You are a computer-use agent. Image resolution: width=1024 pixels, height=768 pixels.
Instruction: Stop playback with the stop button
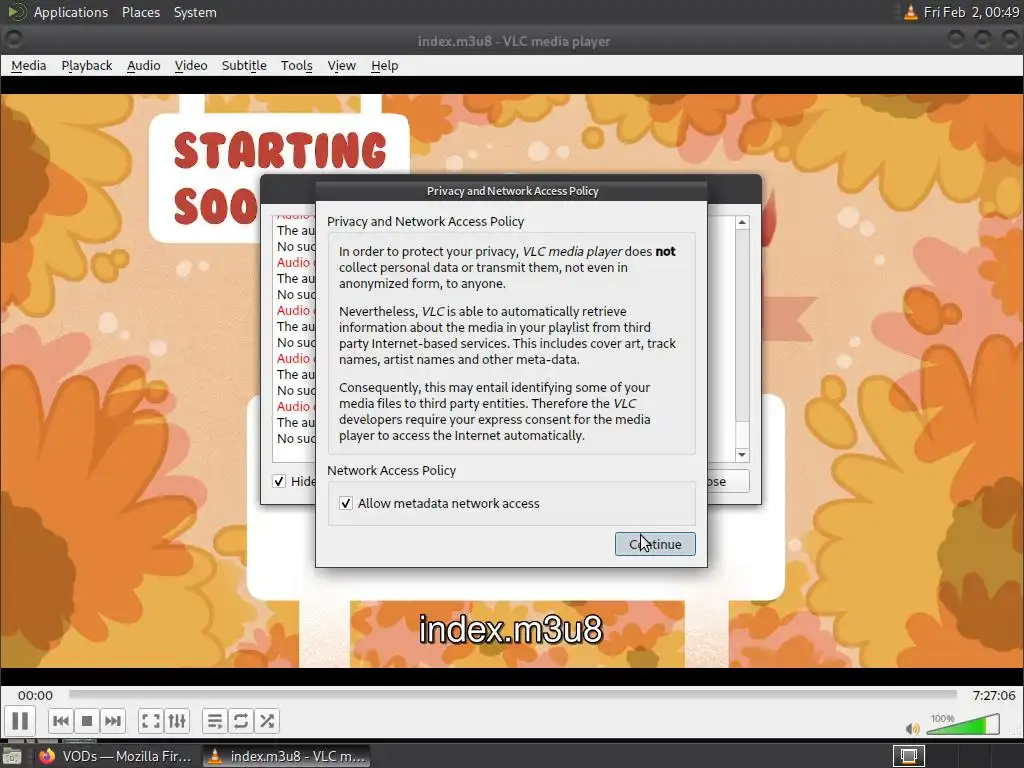tap(86, 721)
